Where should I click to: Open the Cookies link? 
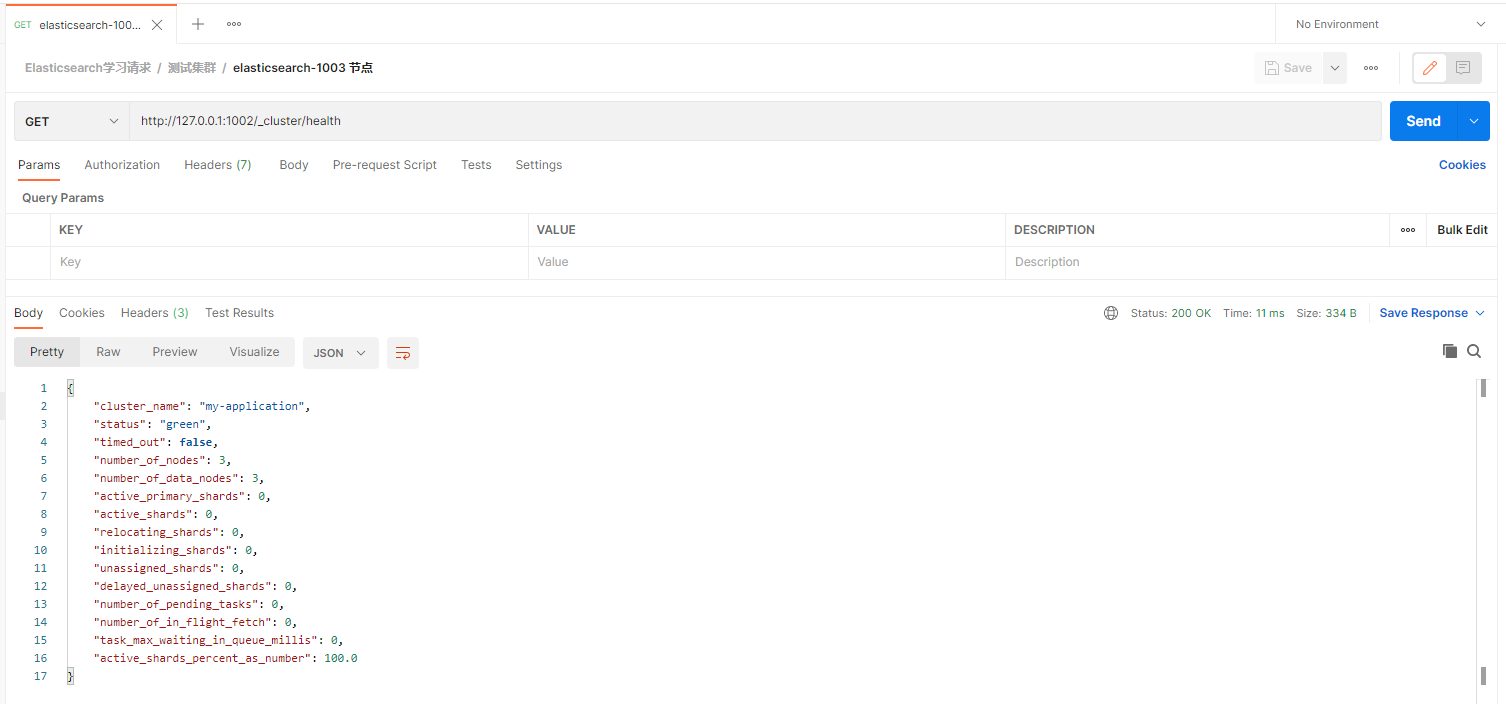point(1462,165)
